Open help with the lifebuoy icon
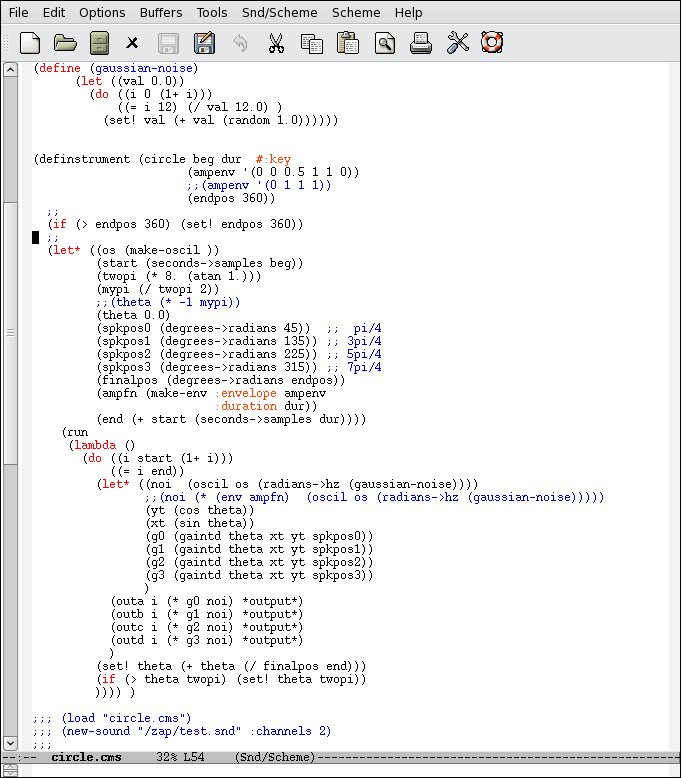Image resolution: width=681 pixels, height=778 pixels. [491, 43]
